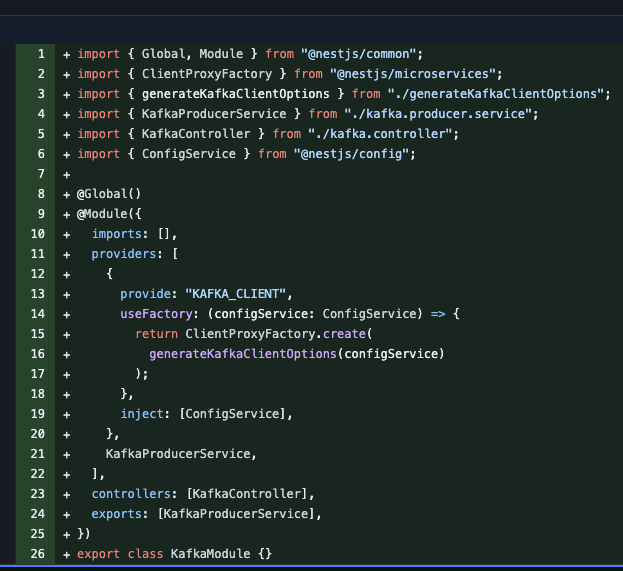Click the create method call on line 15

point(344,334)
